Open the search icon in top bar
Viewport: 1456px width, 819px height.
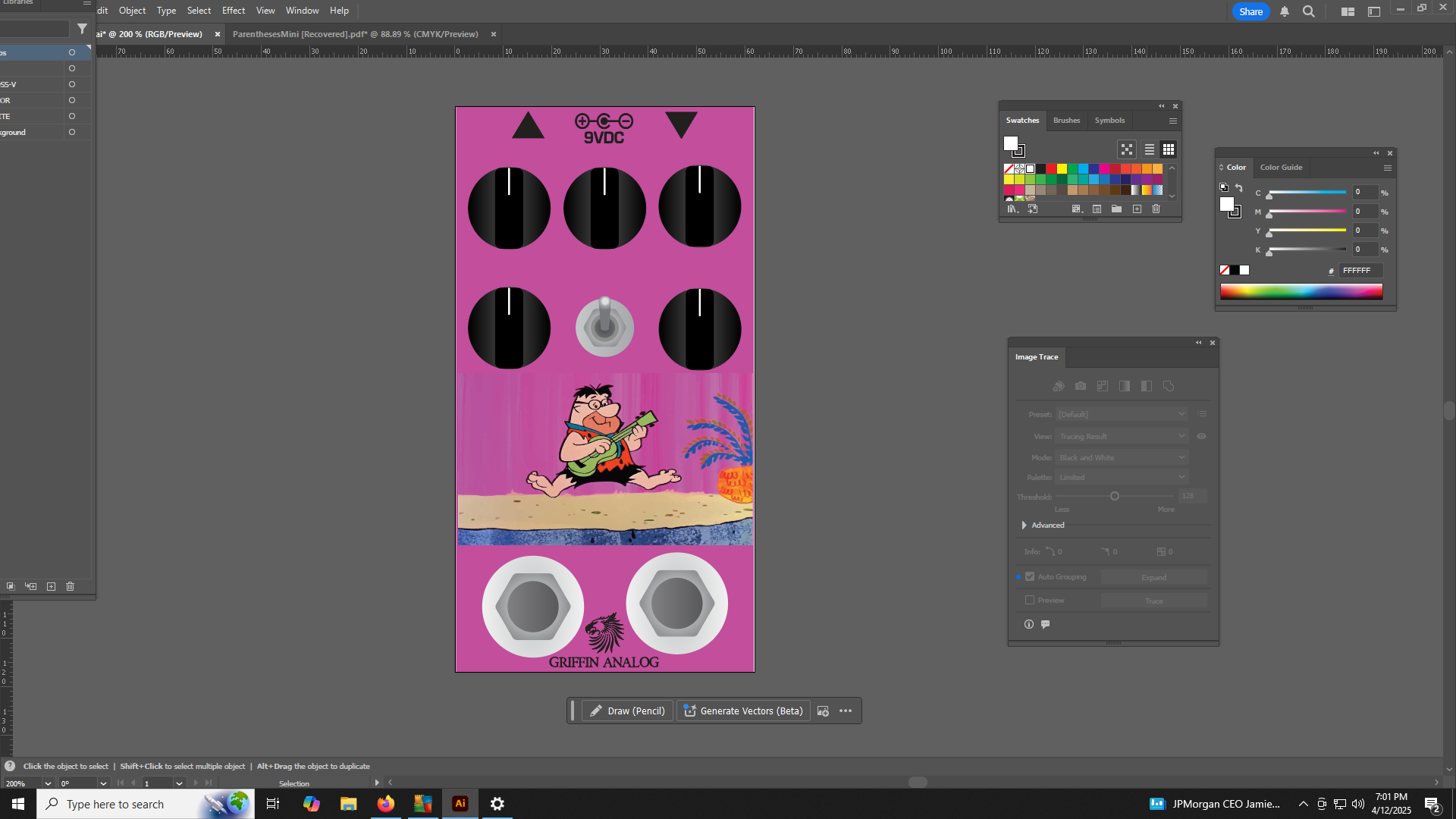[x=1309, y=11]
